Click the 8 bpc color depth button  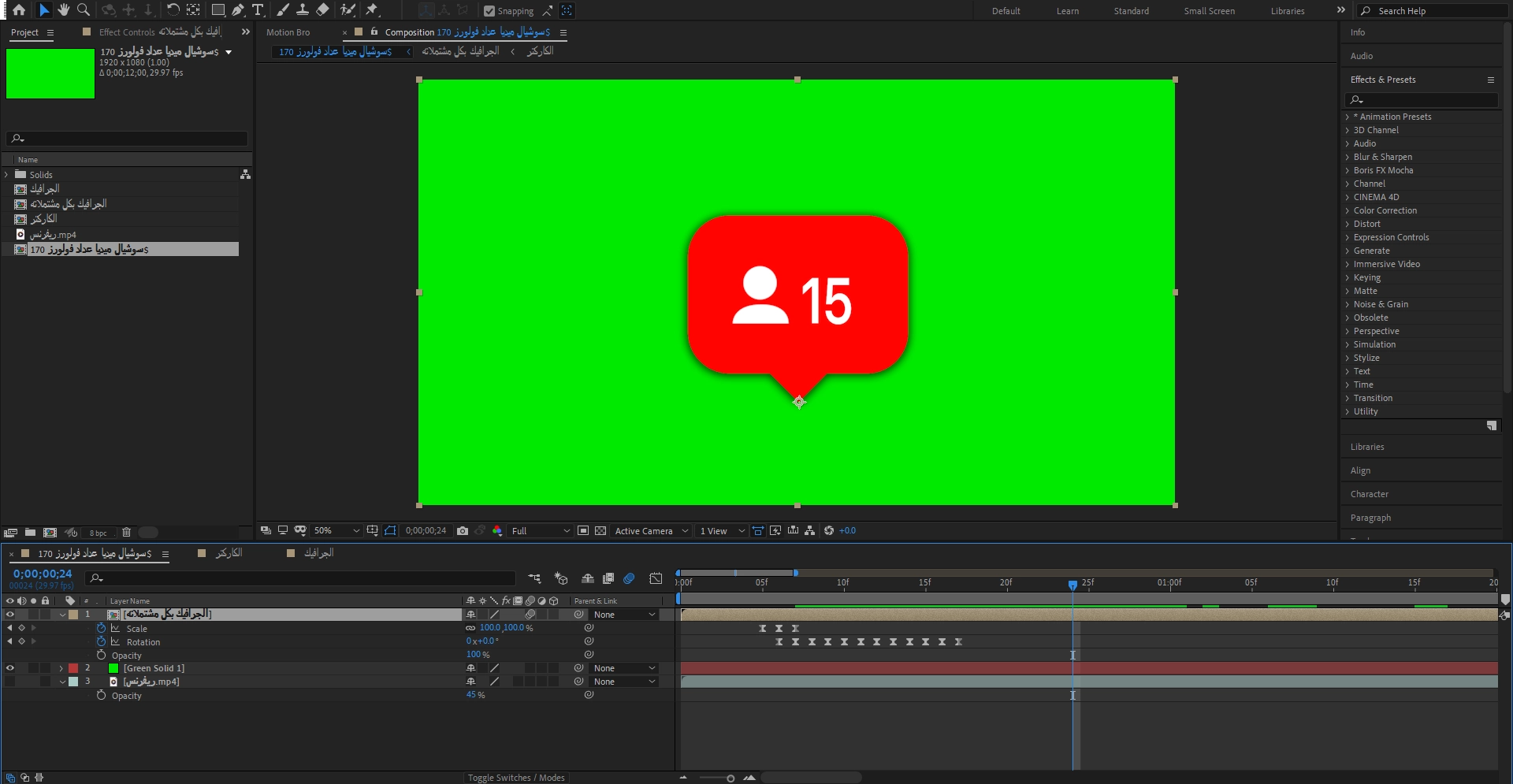click(x=98, y=533)
